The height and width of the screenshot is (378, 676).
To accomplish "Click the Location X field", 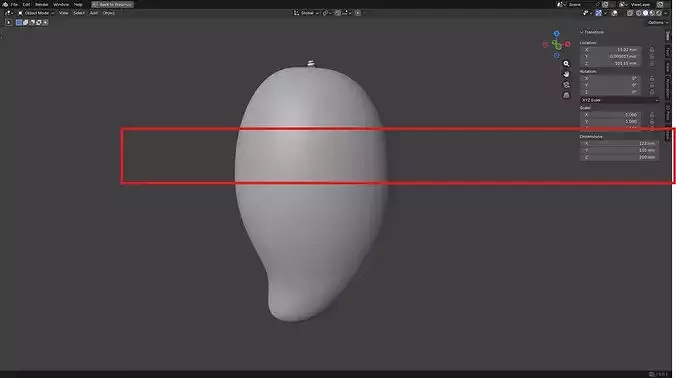I will tap(611, 50).
